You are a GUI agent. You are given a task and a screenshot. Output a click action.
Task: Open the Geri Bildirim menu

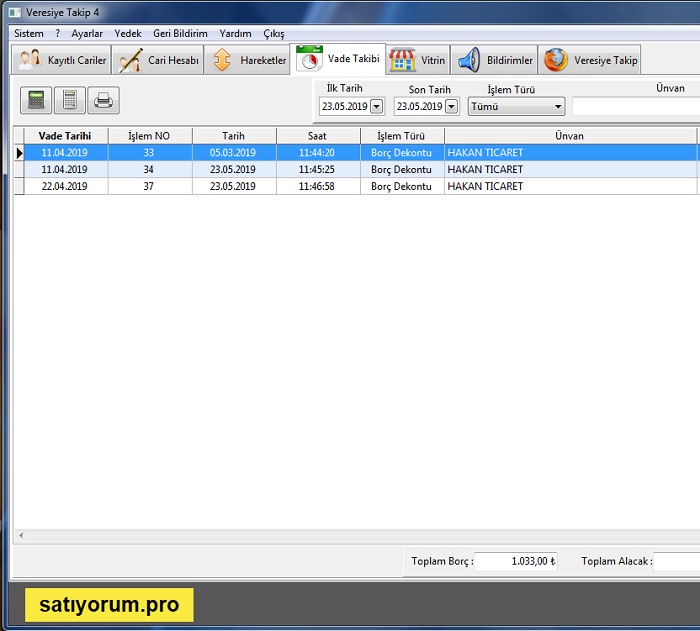pos(180,33)
